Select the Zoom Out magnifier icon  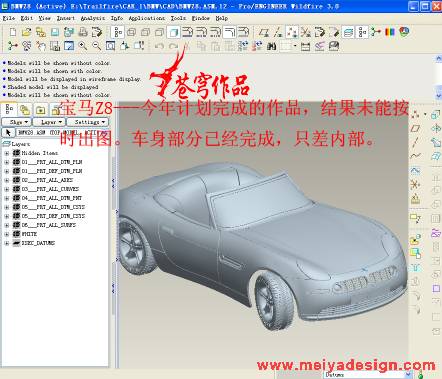97,46
